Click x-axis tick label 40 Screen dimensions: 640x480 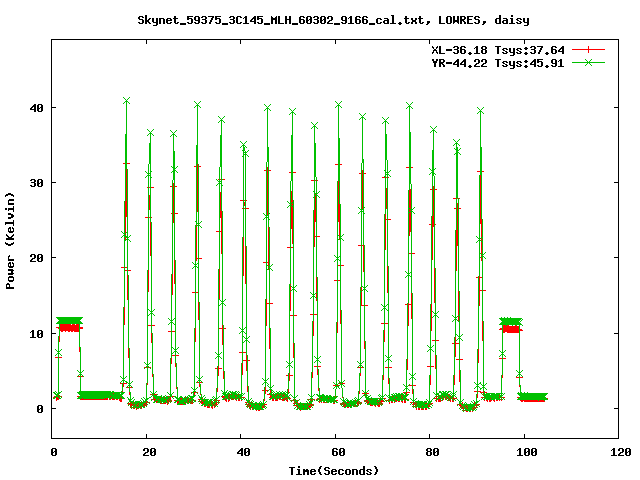(x=244, y=452)
